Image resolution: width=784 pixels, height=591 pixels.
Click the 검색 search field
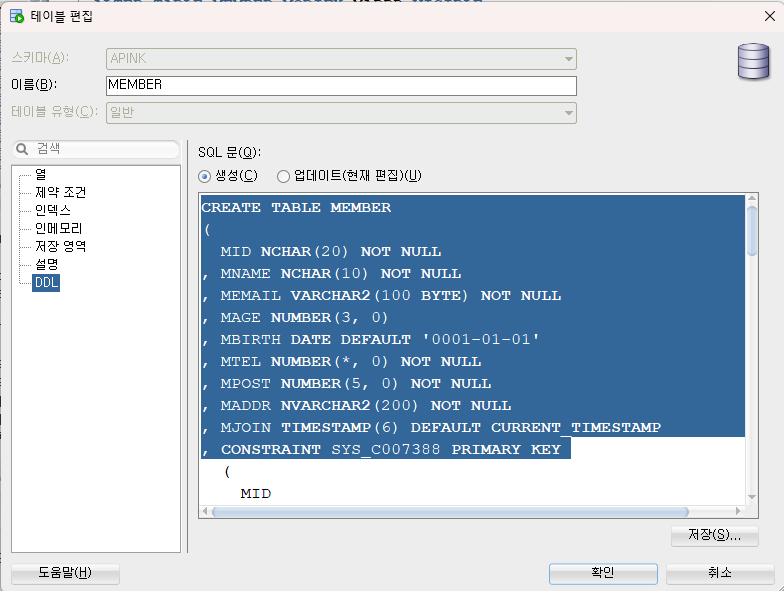point(96,149)
